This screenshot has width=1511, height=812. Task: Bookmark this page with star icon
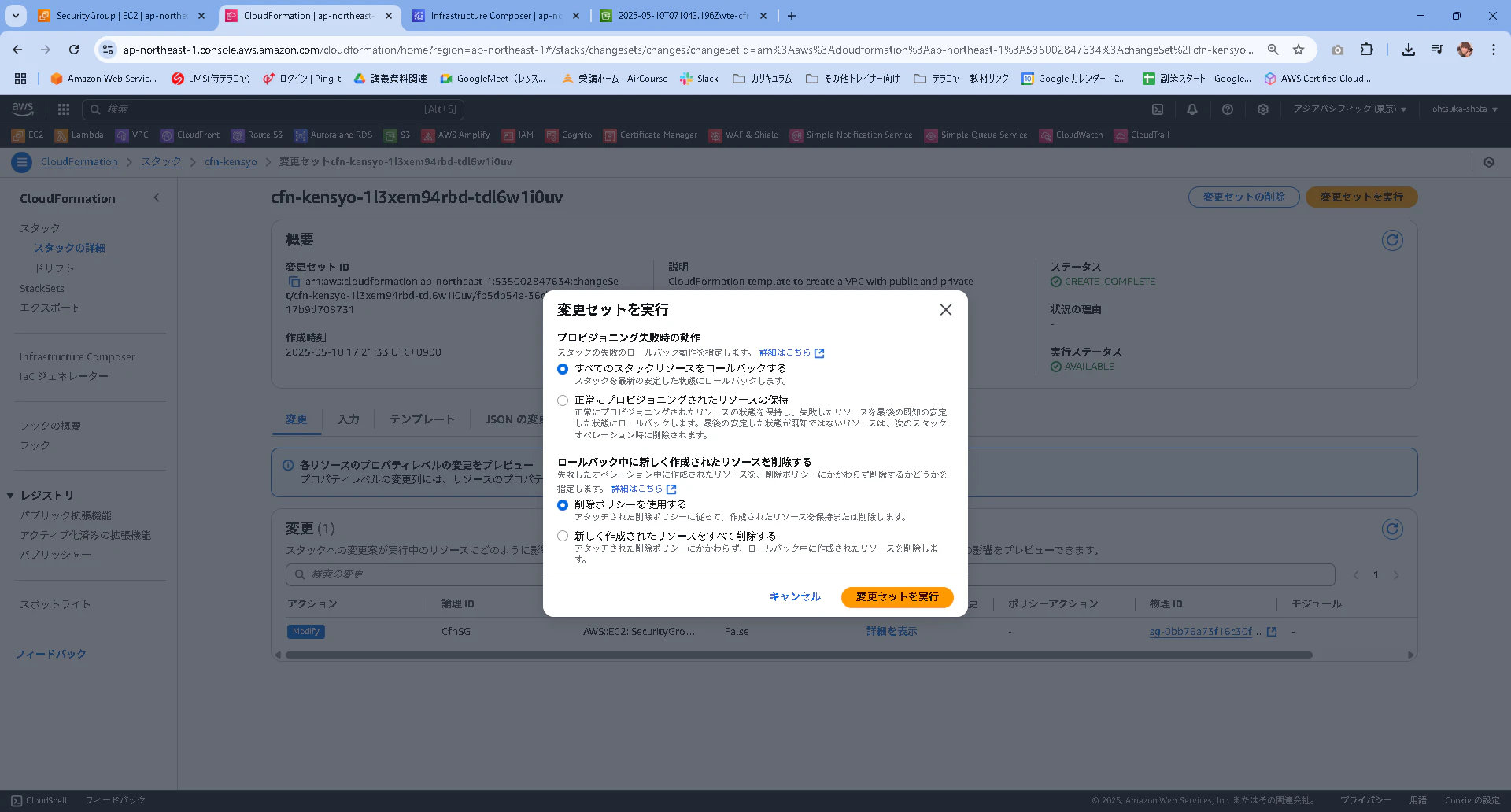click(x=1299, y=50)
